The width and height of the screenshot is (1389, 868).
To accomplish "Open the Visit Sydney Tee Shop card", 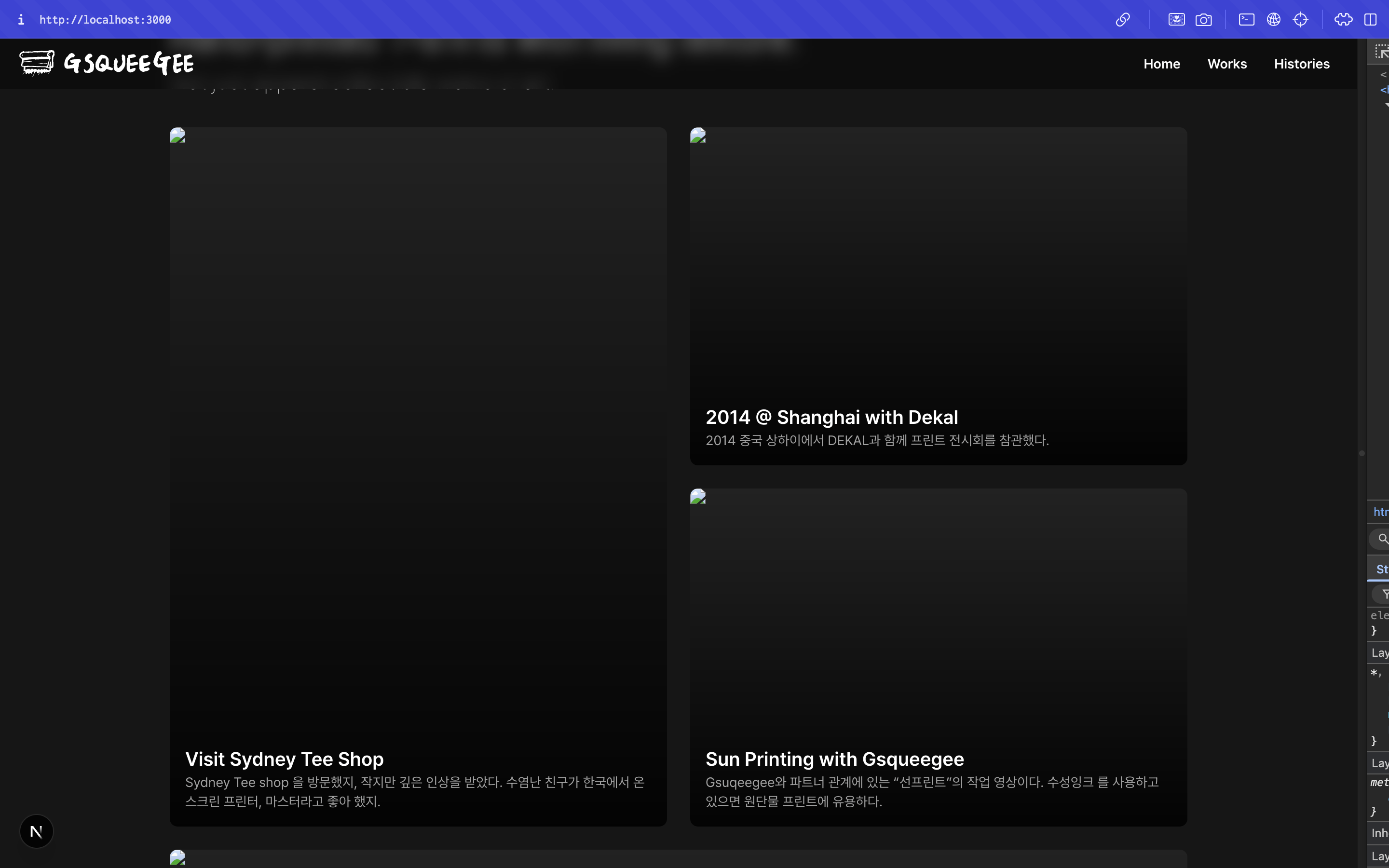I will [x=418, y=476].
